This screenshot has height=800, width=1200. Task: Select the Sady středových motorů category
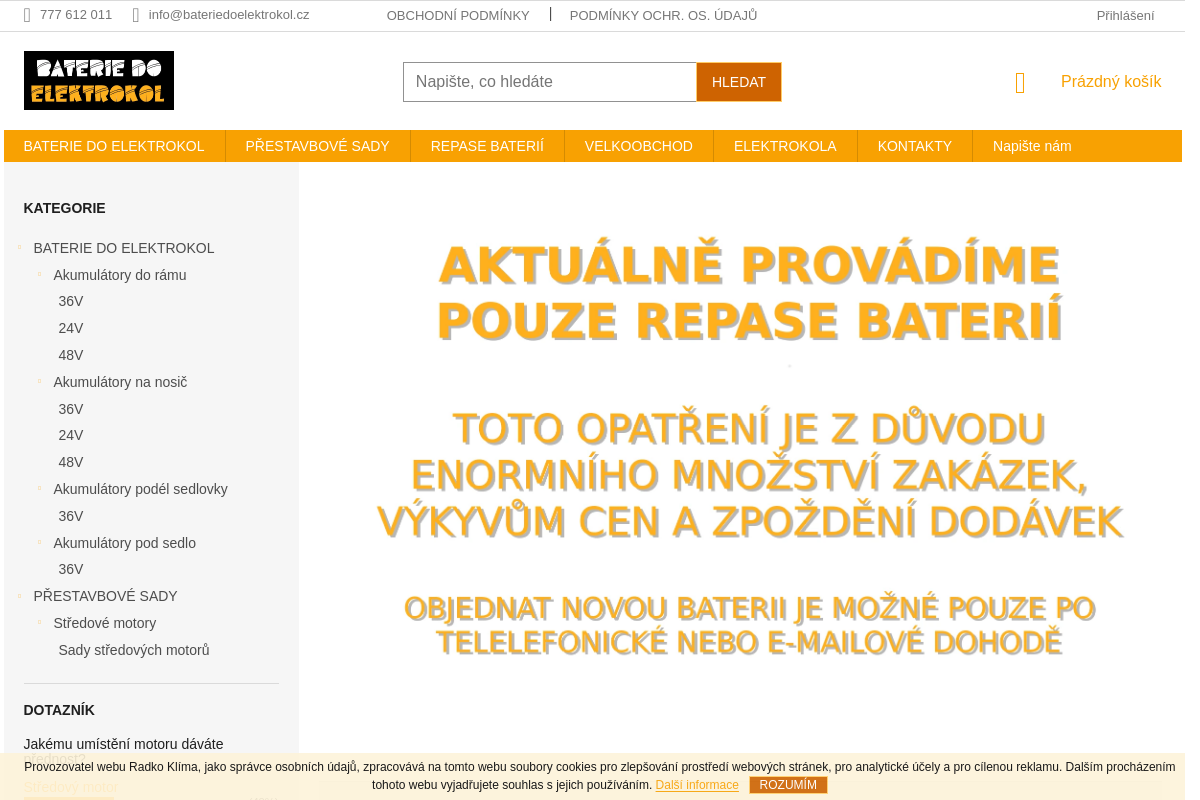click(134, 650)
